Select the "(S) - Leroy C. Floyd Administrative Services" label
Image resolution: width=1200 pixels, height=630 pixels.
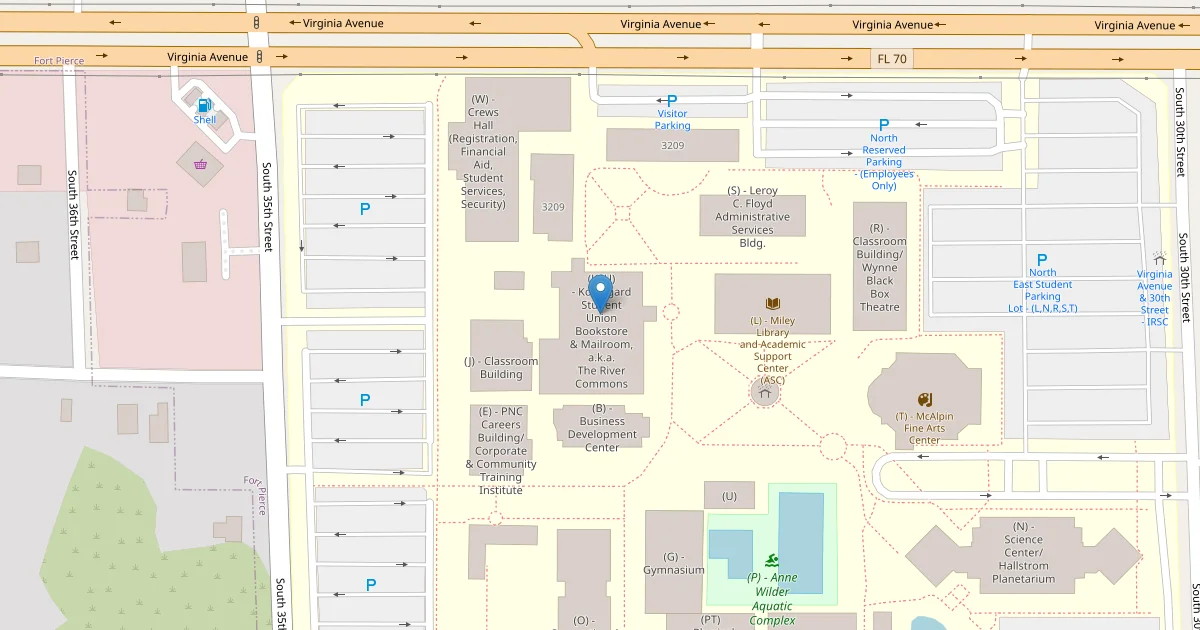coord(753,217)
